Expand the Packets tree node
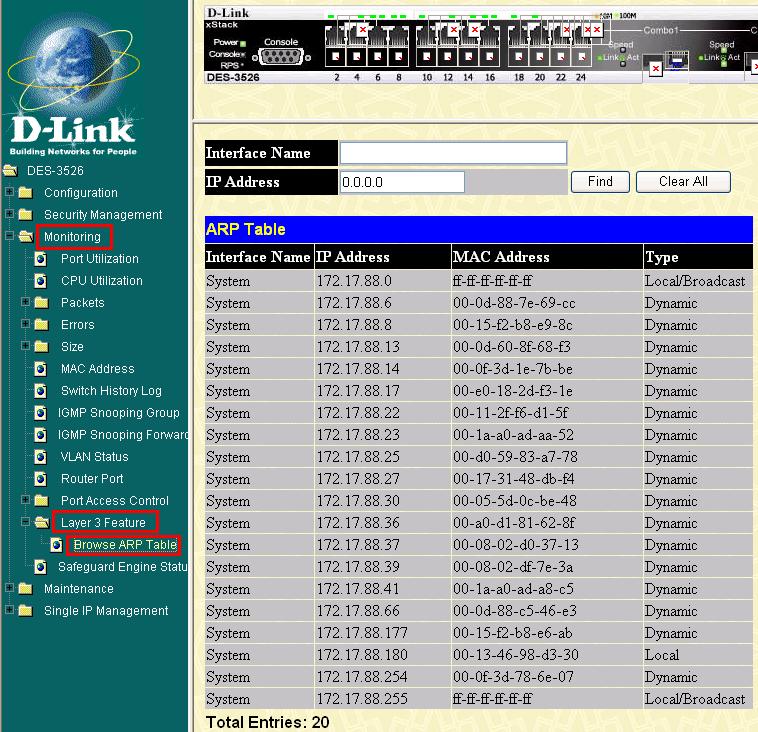Screen dimensions: 758x732 26,302
